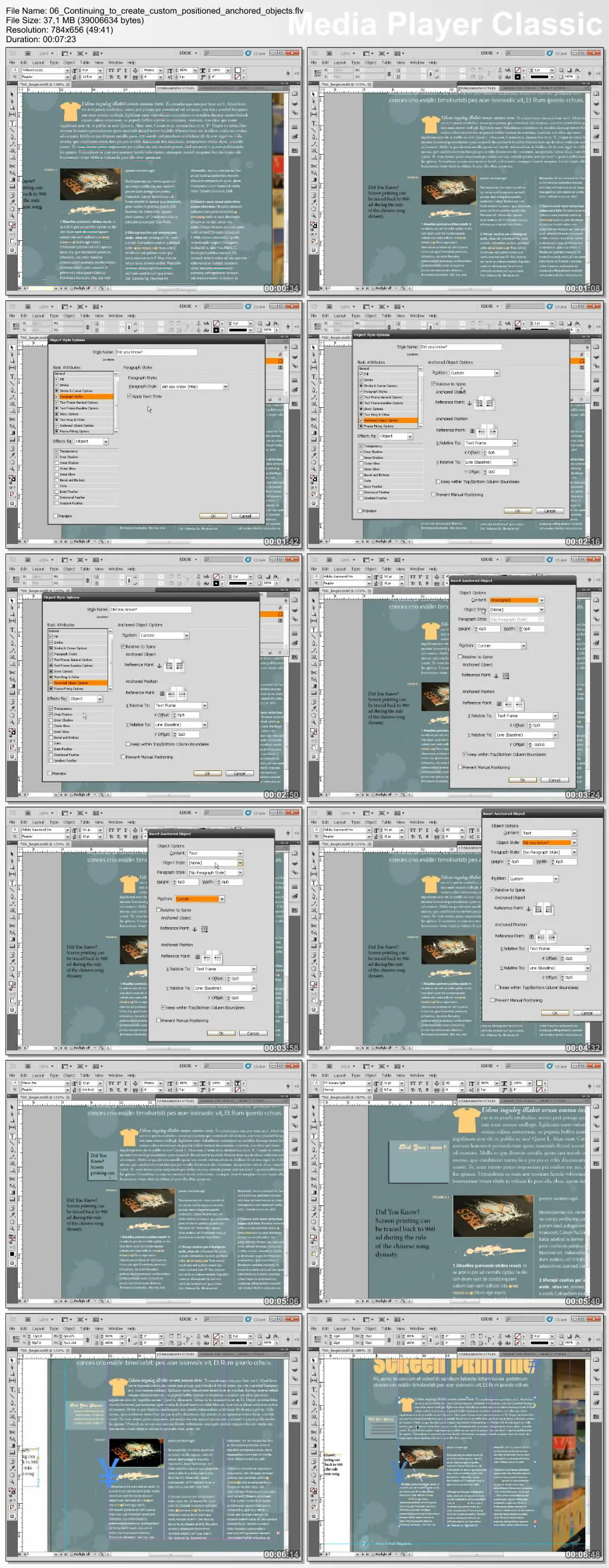This screenshot has width=609, height=1568.
Task: Open Object menu in 00:01:08 frame
Action: [x=371, y=62]
